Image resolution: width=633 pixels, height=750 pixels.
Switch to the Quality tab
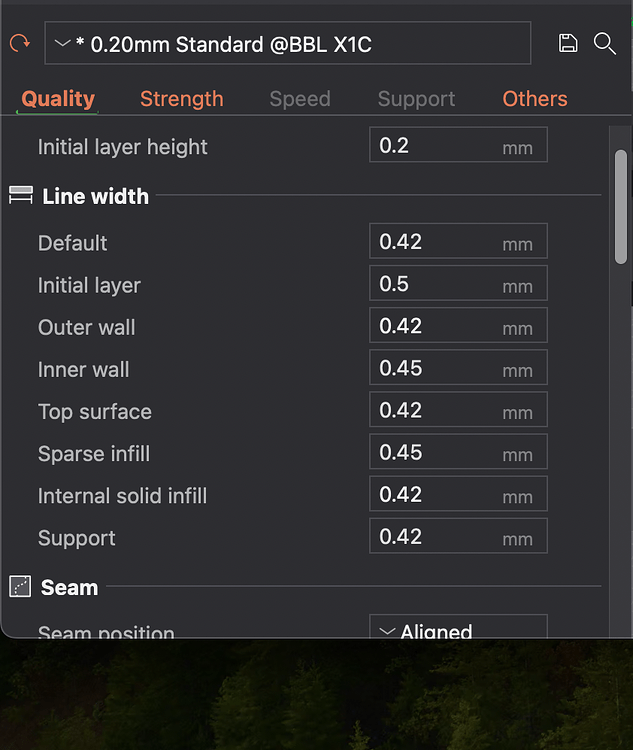coord(58,99)
